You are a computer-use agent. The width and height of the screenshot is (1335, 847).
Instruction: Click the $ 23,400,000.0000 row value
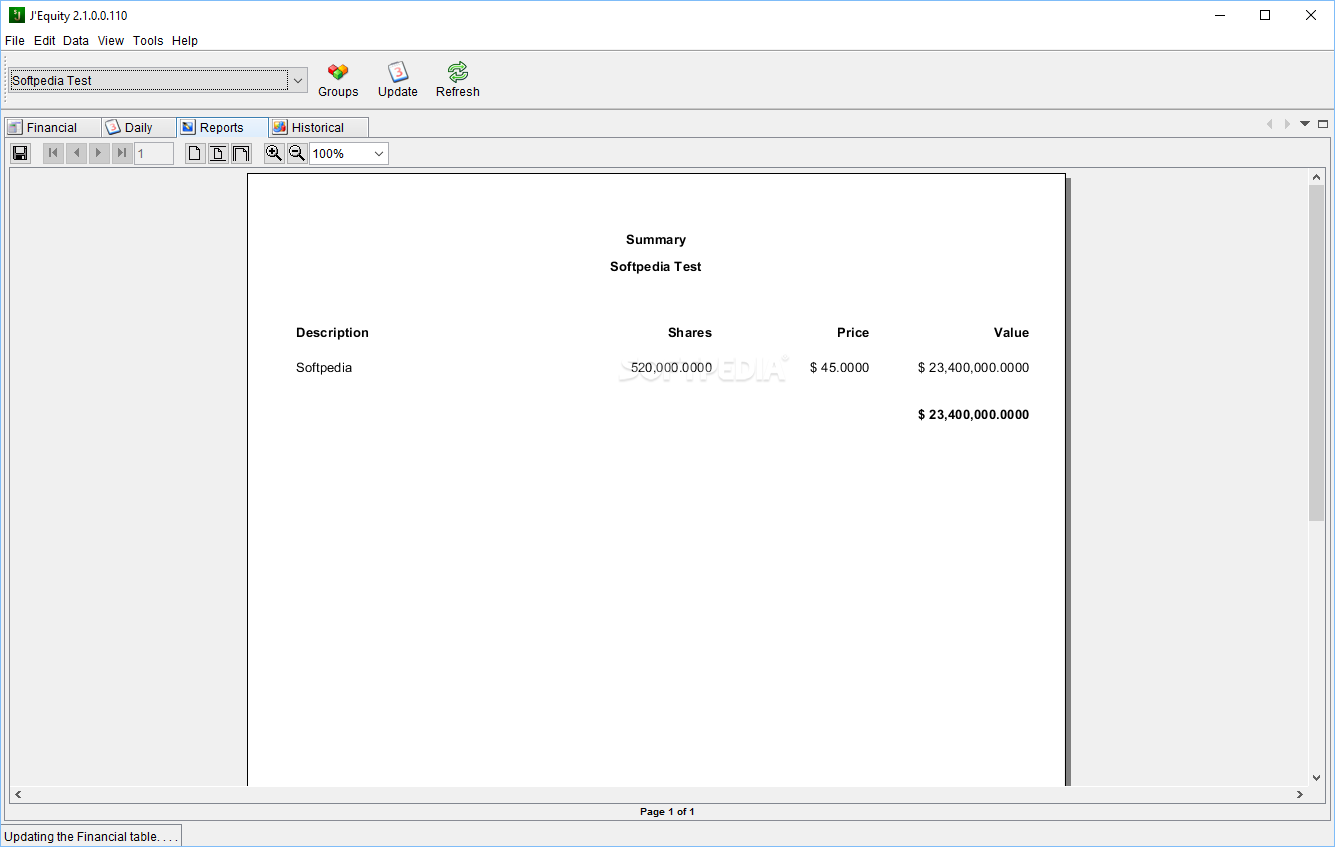click(974, 367)
